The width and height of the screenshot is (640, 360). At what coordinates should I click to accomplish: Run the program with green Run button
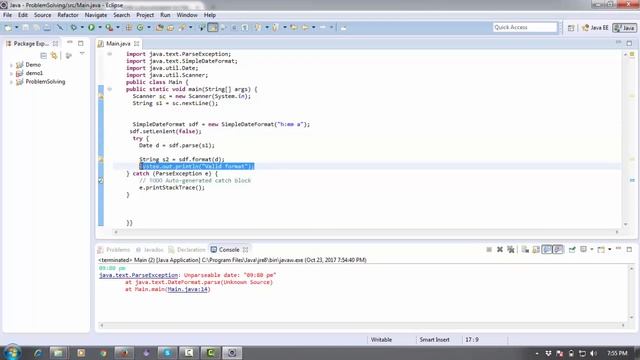coord(91,28)
